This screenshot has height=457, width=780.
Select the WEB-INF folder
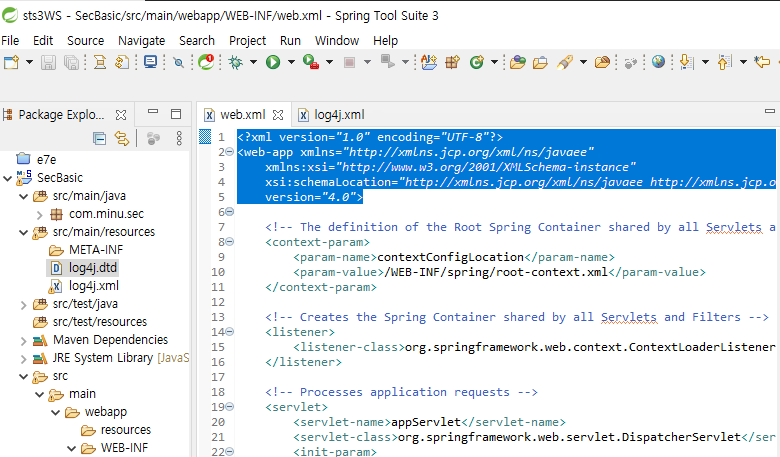coord(124,448)
